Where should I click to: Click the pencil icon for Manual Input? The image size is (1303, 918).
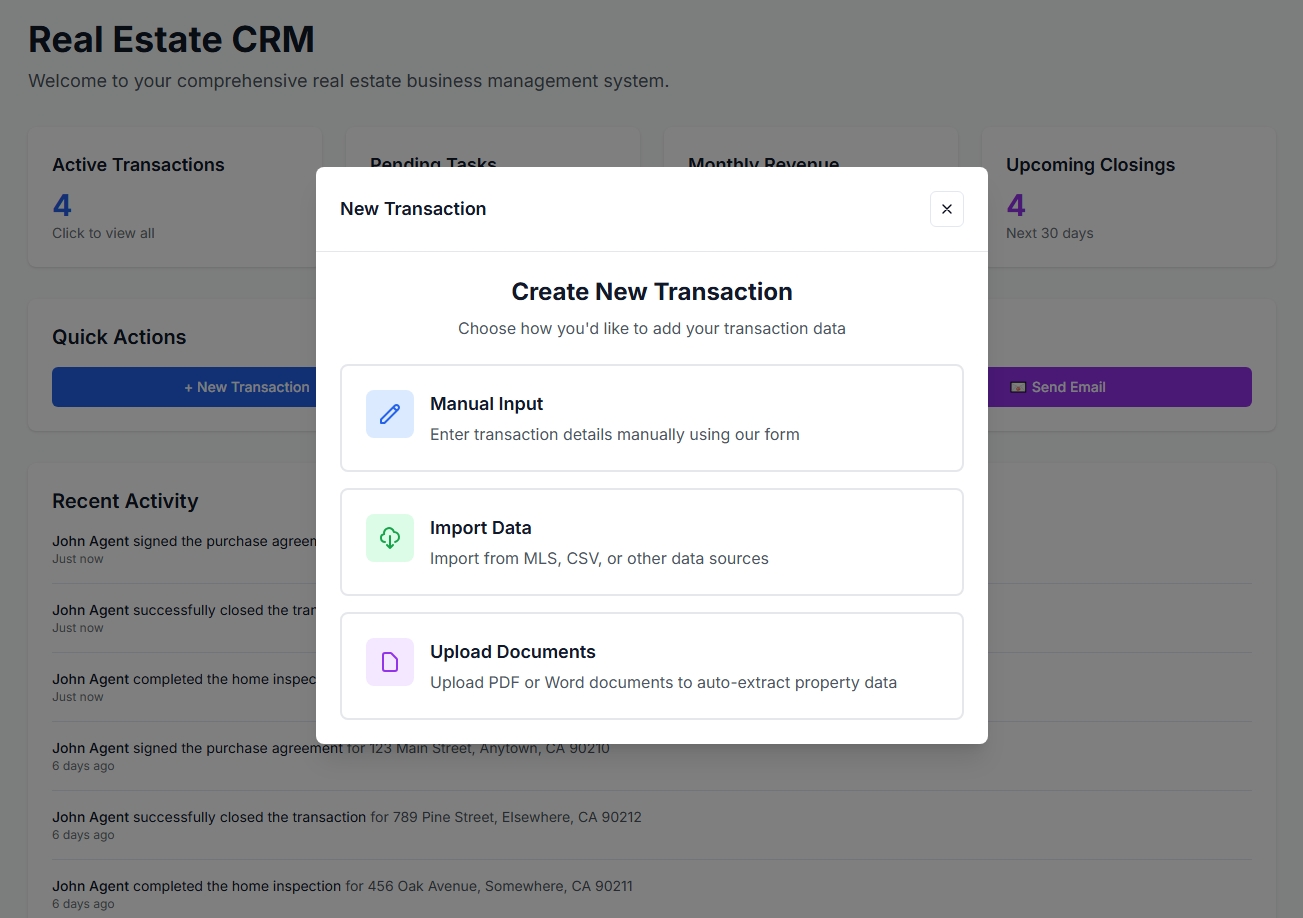point(390,414)
